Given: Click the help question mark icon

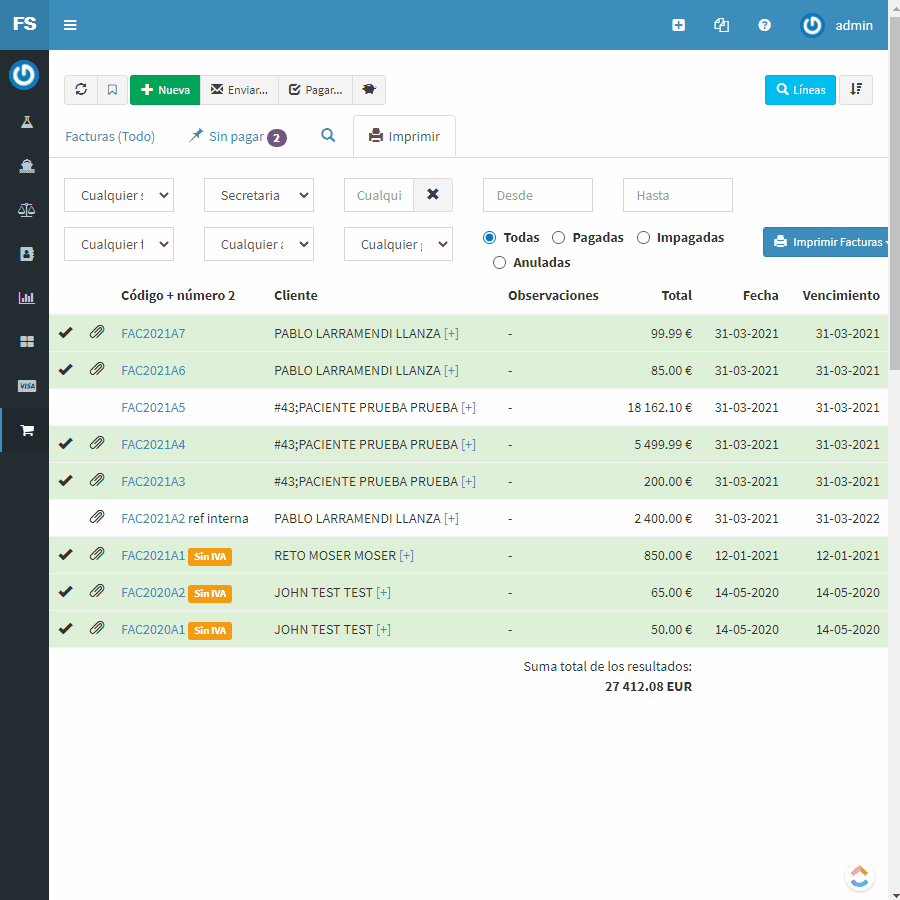Looking at the screenshot, I should 765,25.
